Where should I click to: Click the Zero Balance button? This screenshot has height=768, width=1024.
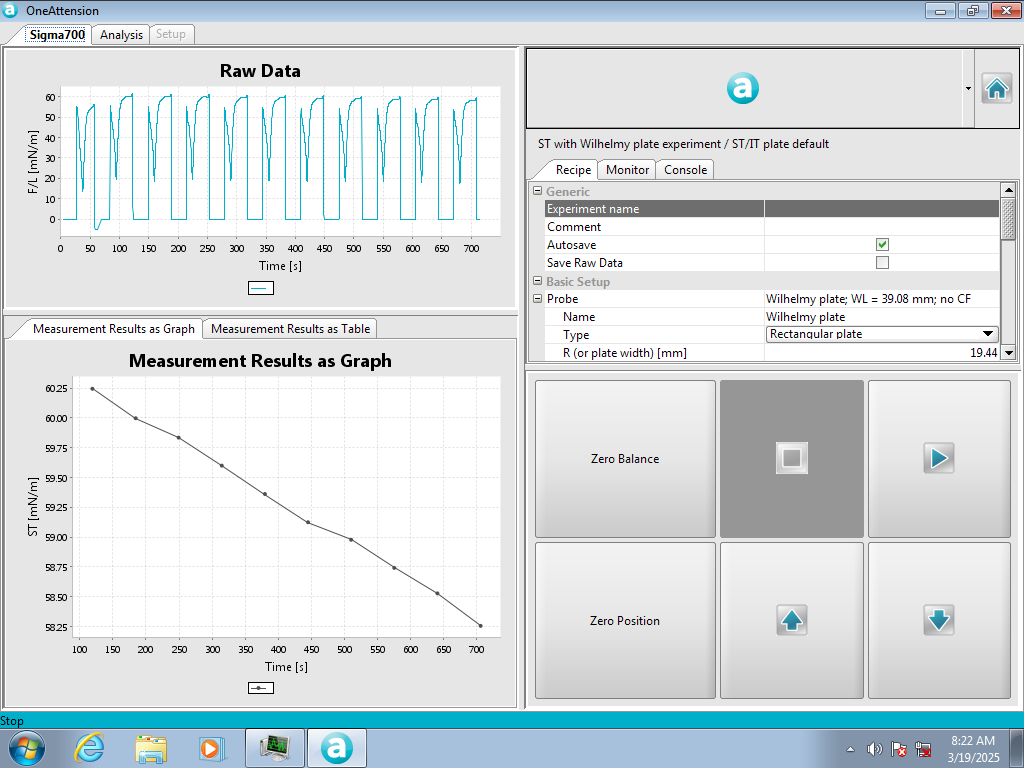[x=625, y=458]
